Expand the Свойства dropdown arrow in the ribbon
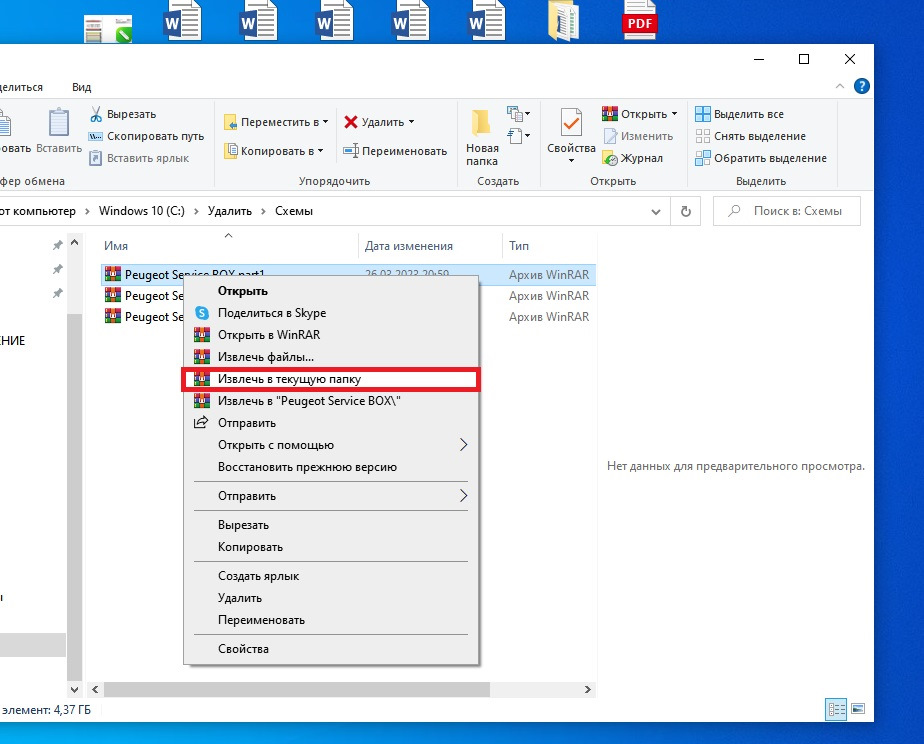Viewport: 924px width, 744px height. pyautogui.click(x=571, y=160)
